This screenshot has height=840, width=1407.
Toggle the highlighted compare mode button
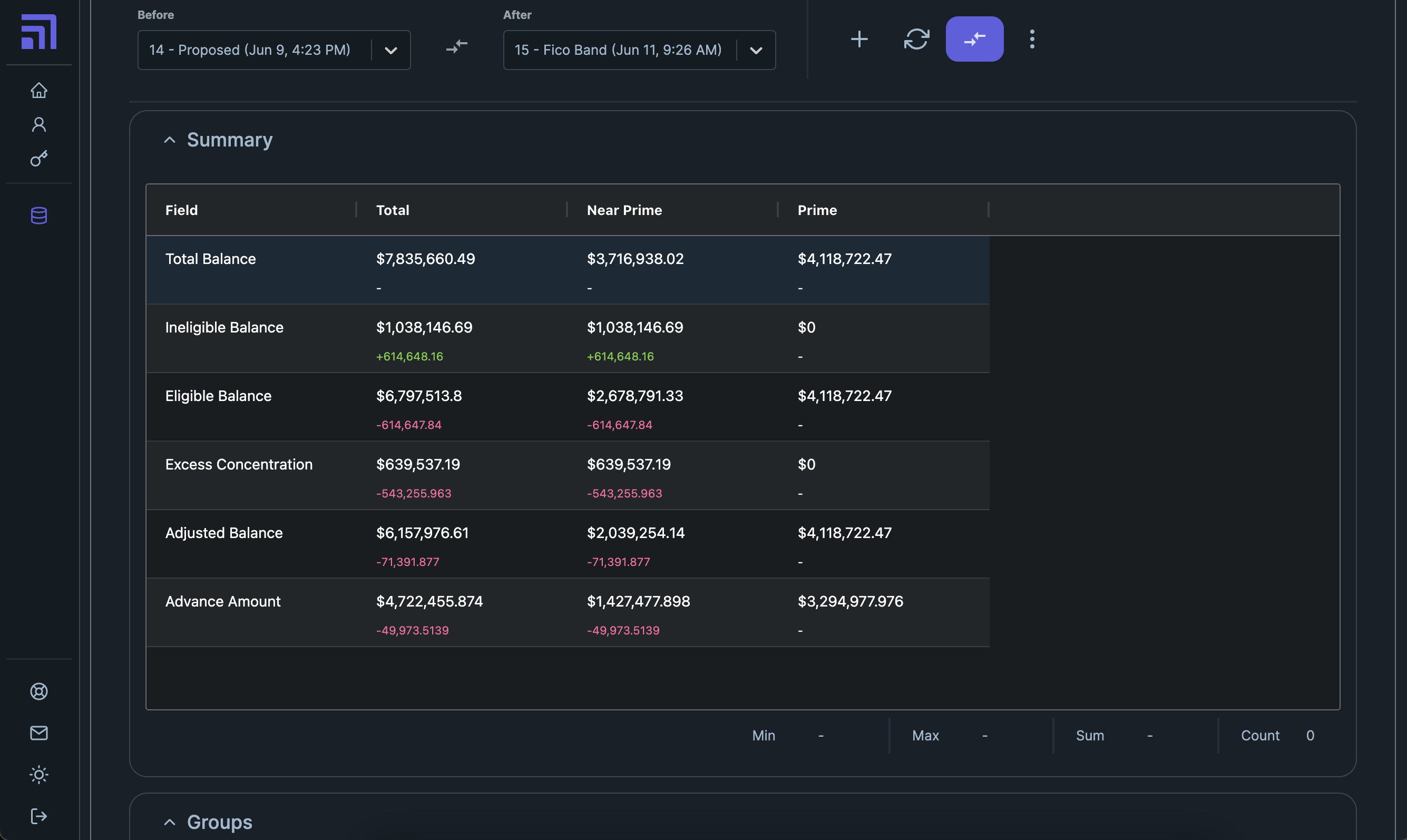[x=974, y=39]
